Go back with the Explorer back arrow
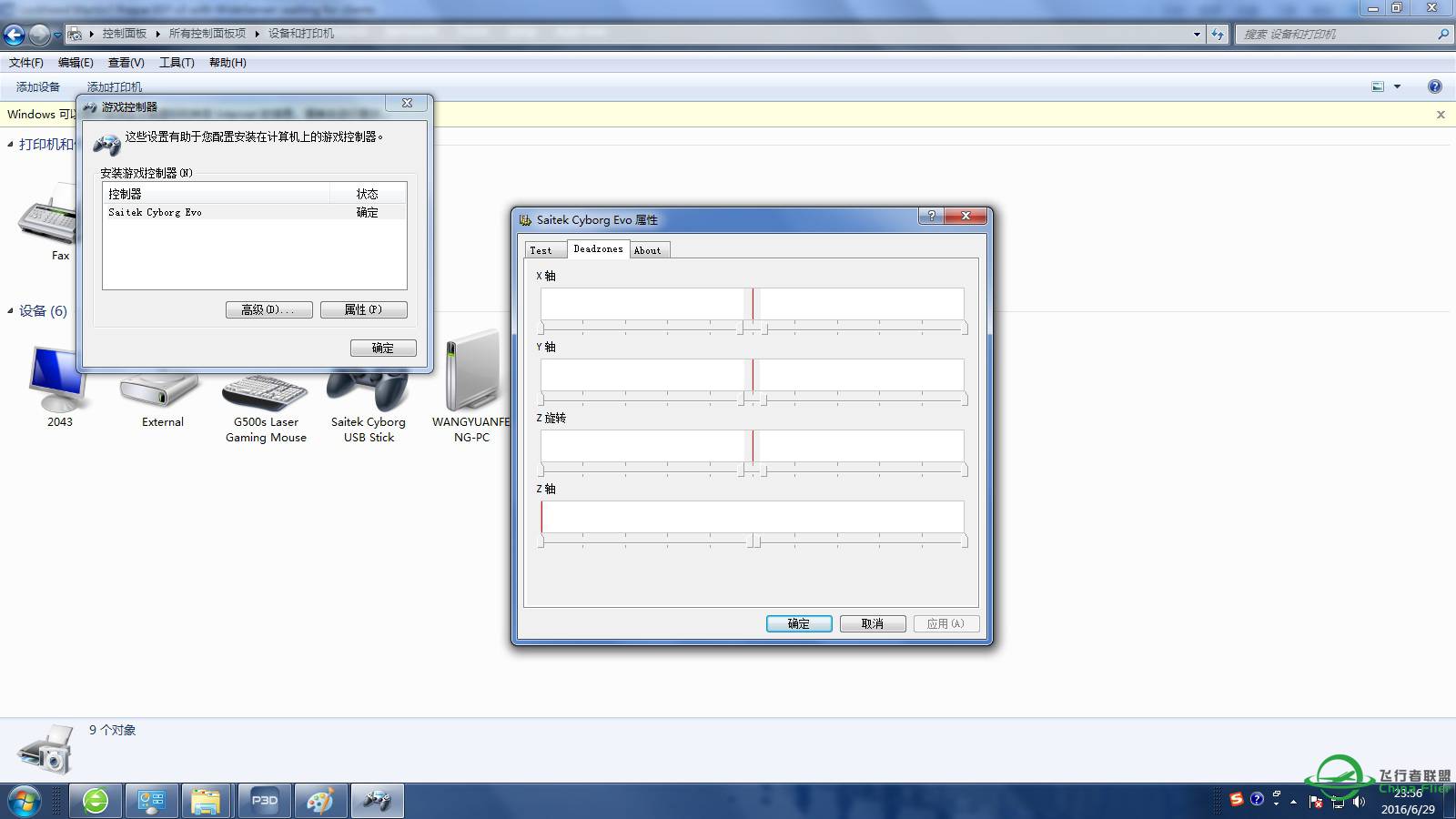Screen dimensions: 1456x819 click(14, 35)
